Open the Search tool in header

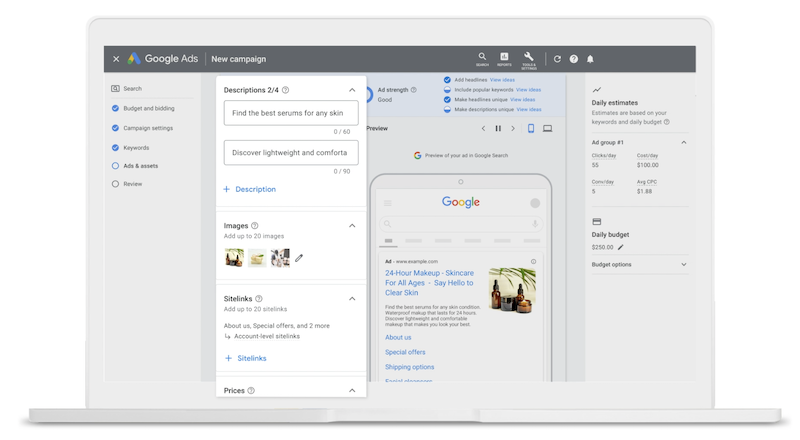coord(482,59)
